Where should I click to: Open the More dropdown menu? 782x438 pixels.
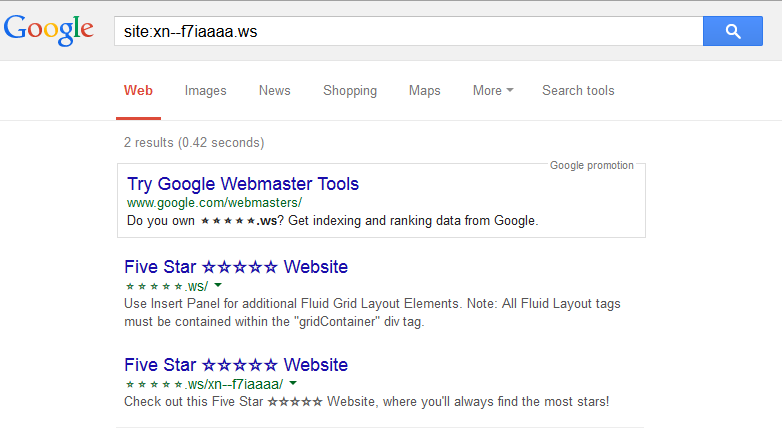493,91
